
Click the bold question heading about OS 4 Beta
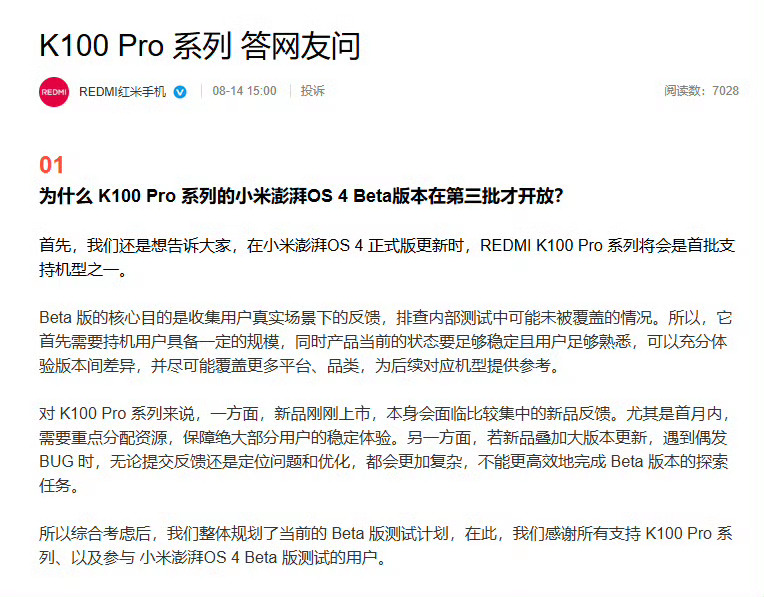[301, 196]
